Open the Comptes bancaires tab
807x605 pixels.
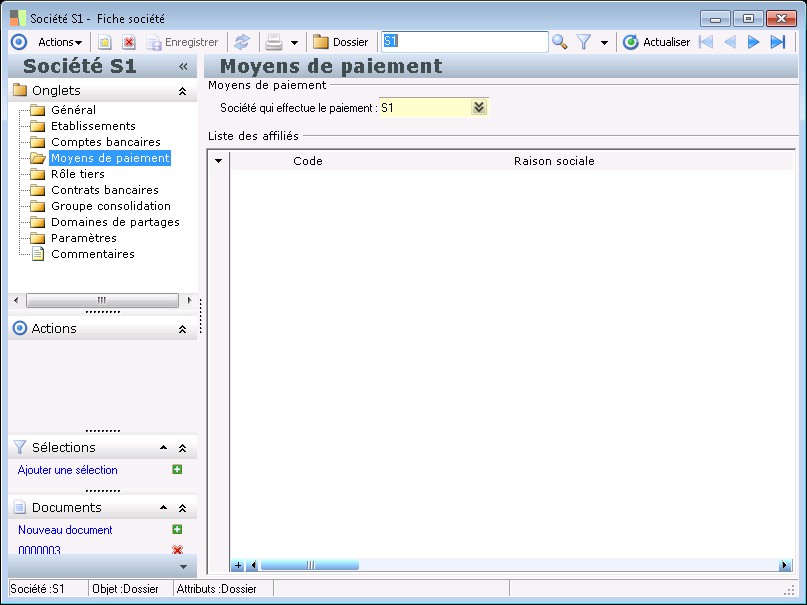point(105,142)
